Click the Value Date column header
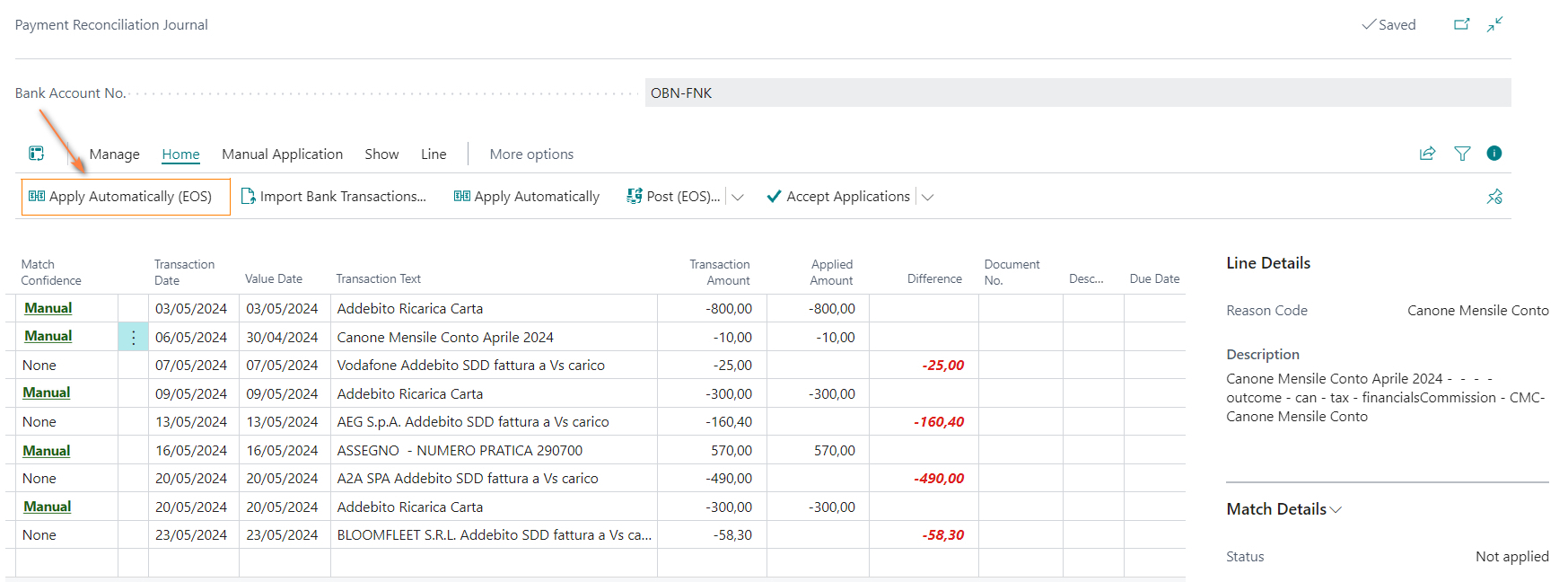The height and width of the screenshot is (582, 1568). 274,279
